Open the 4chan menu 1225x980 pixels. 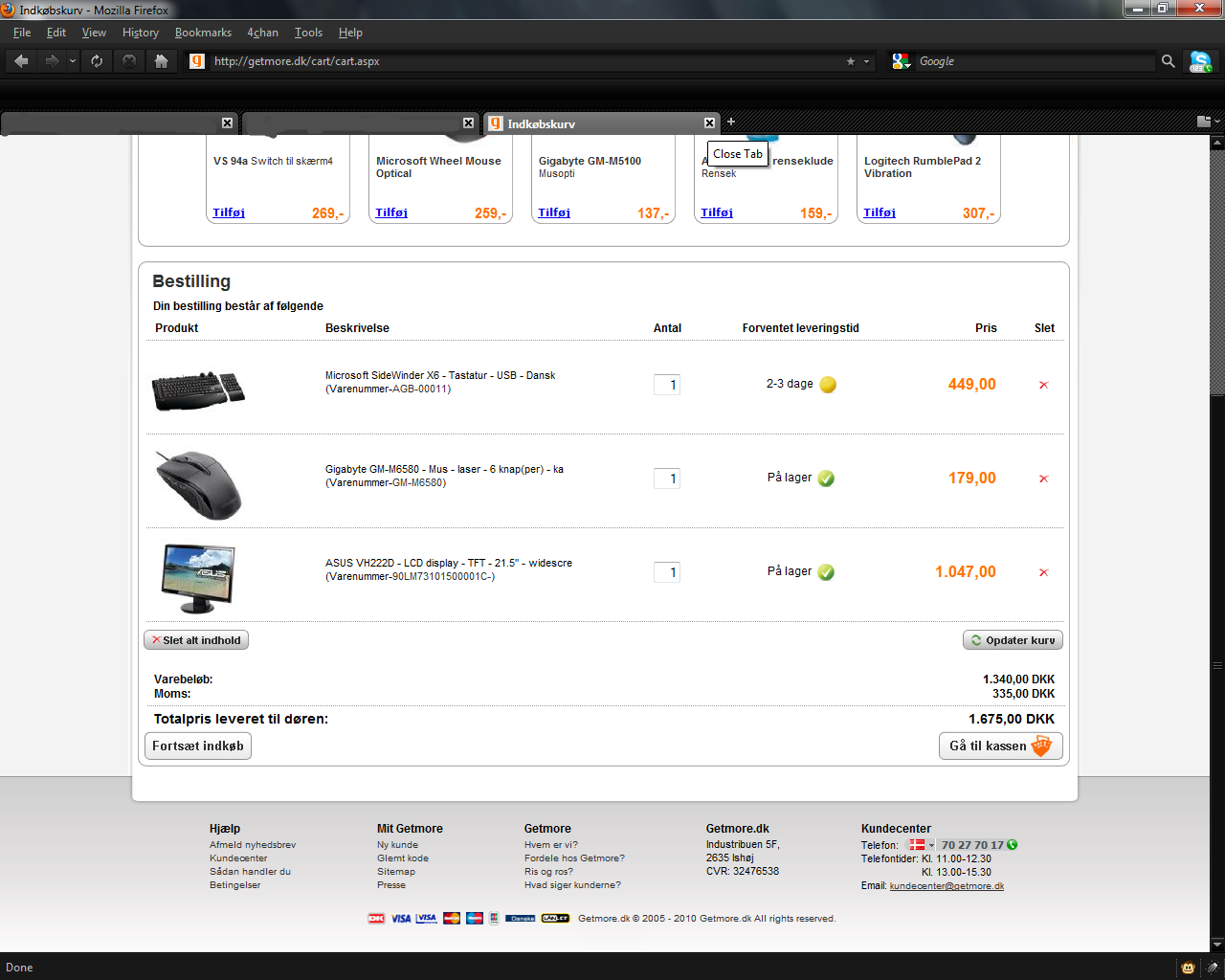pos(262,33)
